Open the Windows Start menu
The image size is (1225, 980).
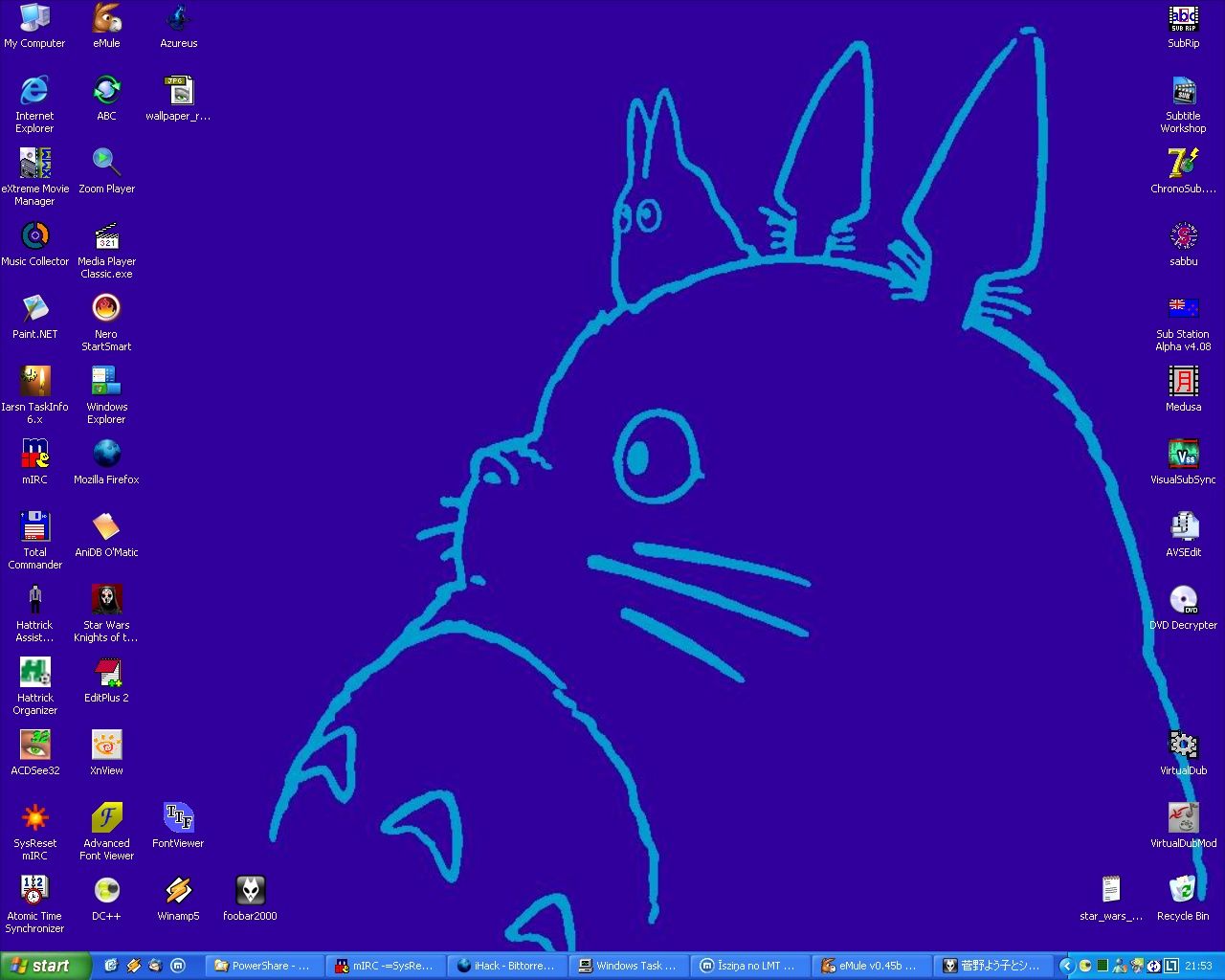(x=45, y=966)
